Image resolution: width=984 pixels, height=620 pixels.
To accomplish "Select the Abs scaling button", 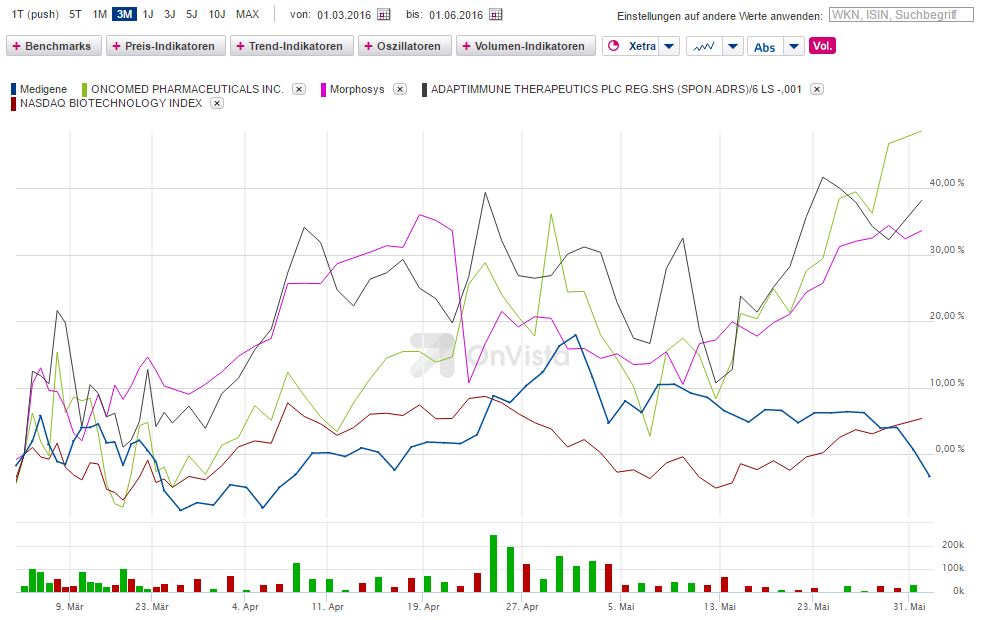I will [x=765, y=47].
